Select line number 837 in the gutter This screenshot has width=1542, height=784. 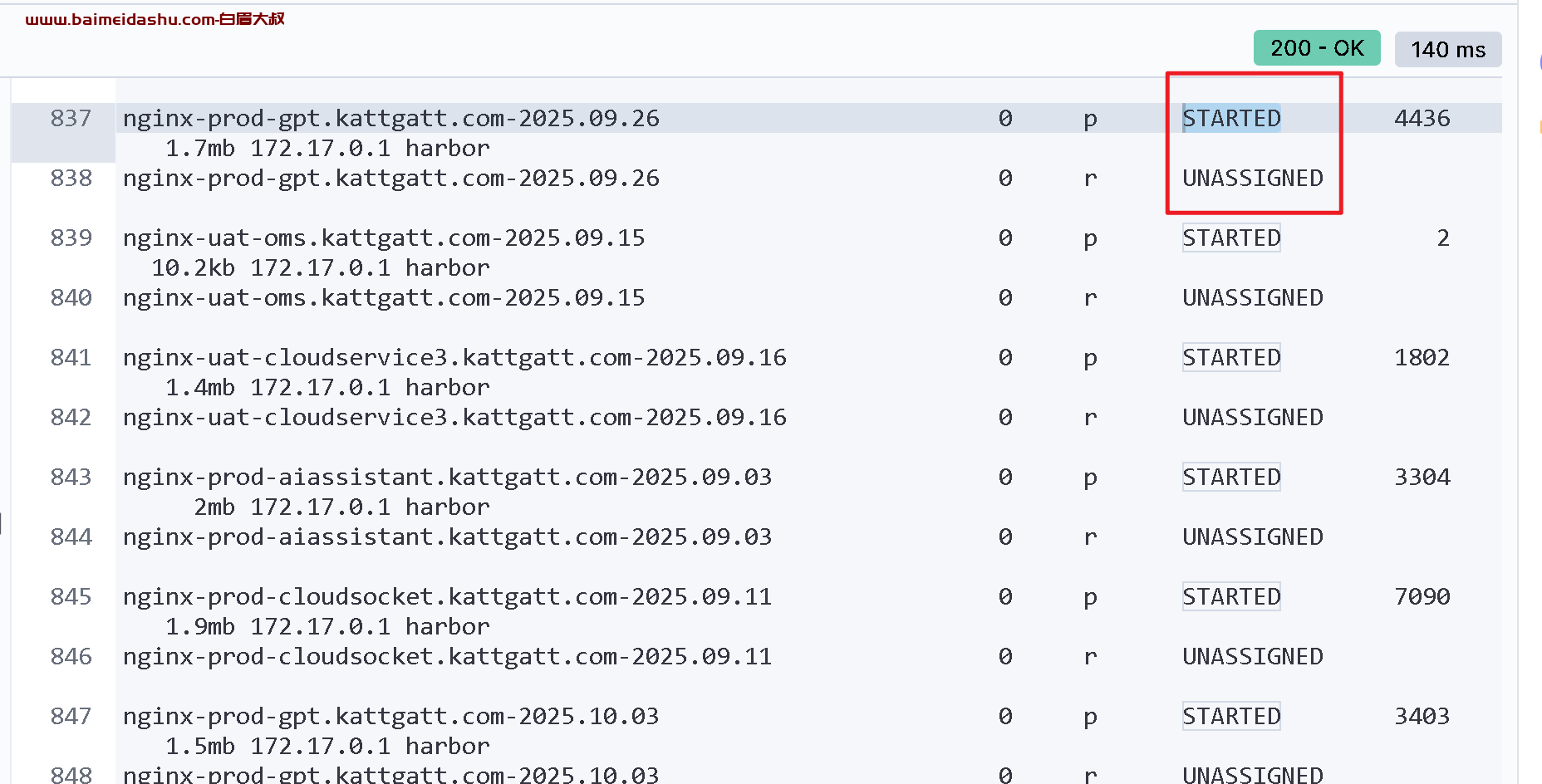[71, 118]
